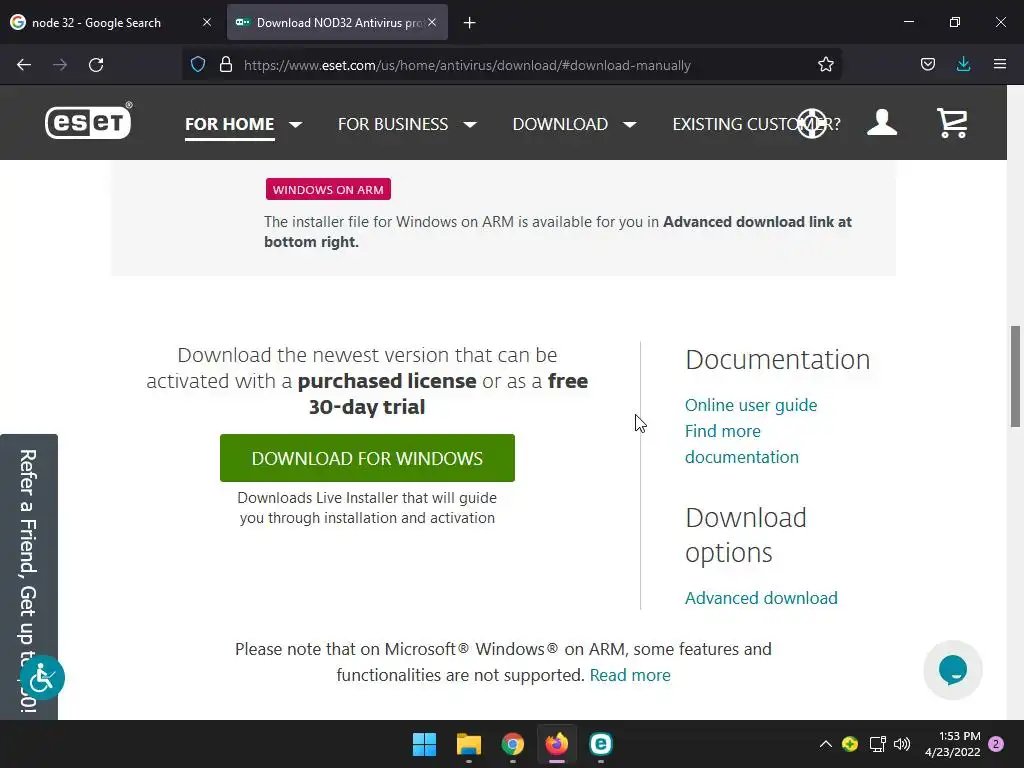Open File Explorer from the taskbar

468,744
